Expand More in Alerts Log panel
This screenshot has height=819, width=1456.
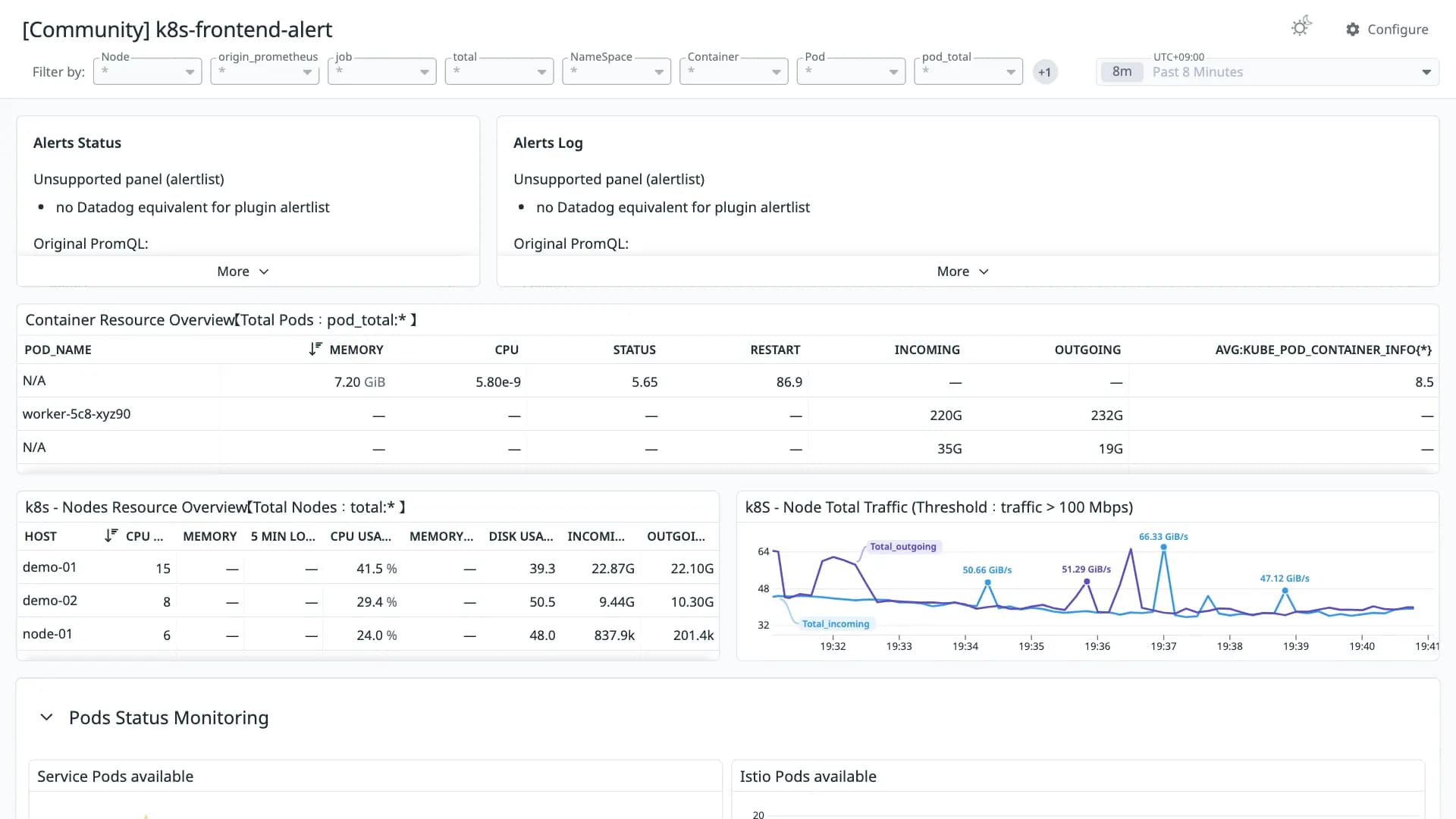click(x=962, y=271)
